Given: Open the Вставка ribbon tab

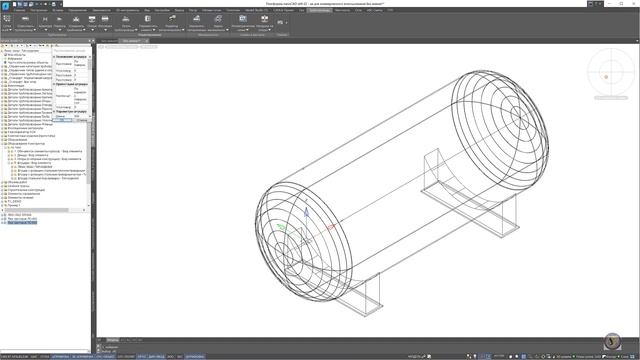Looking at the screenshot, I should 58,10.
